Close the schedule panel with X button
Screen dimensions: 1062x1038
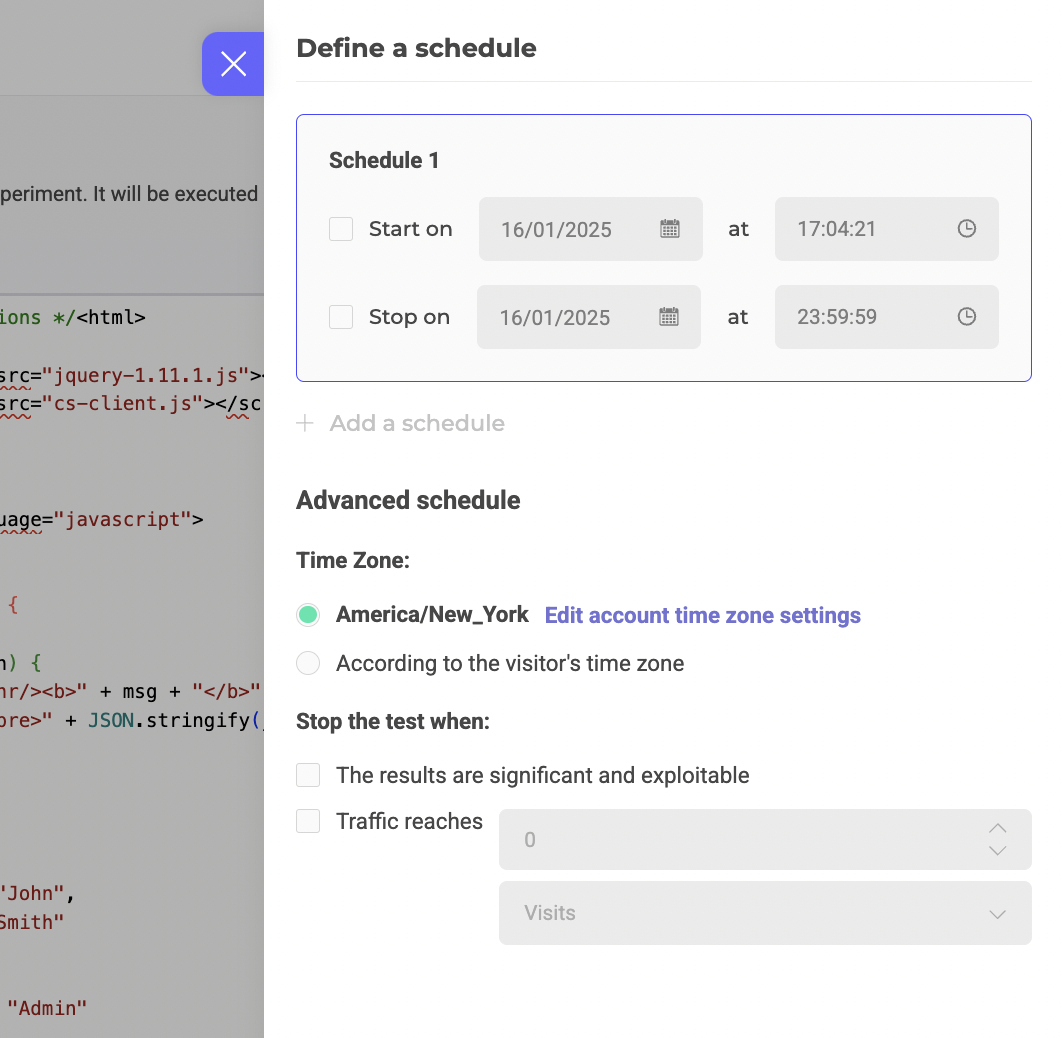pyautogui.click(x=233, y=64)
